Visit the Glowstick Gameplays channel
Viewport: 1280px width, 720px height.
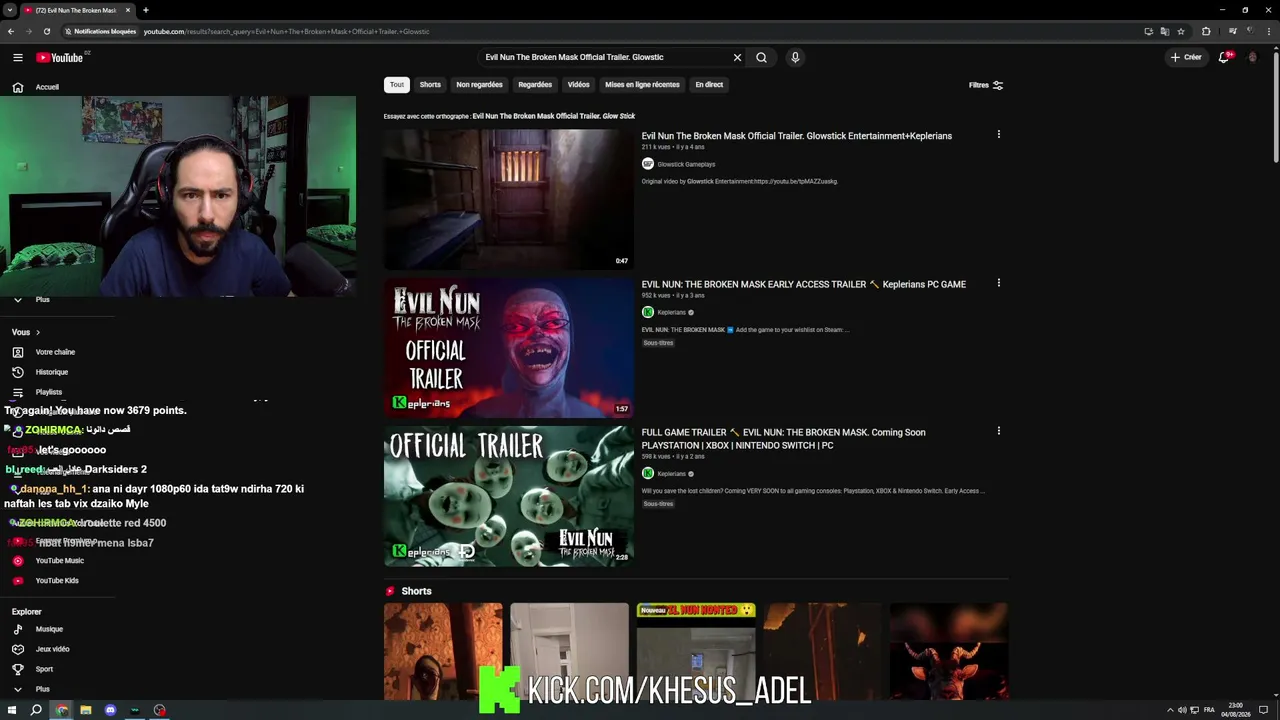[x=686, y=164]
